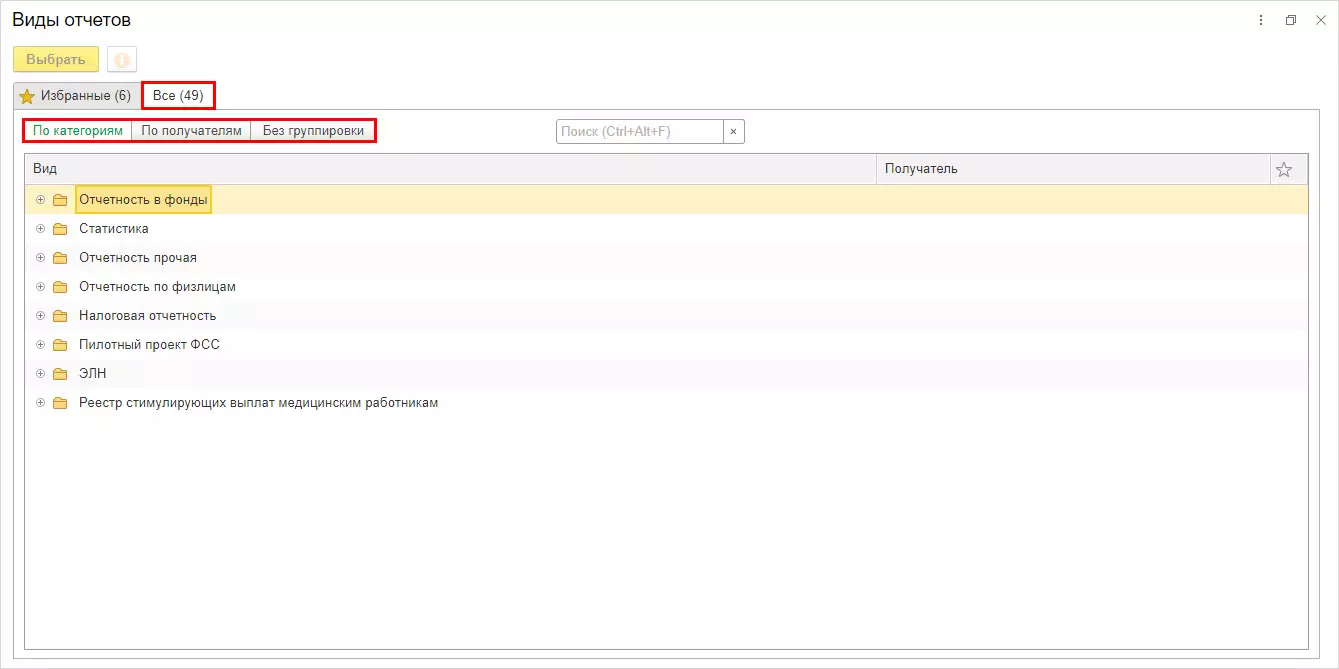
Task: Select the Отчетность в фонды row
Action: [x=666, y=200]
